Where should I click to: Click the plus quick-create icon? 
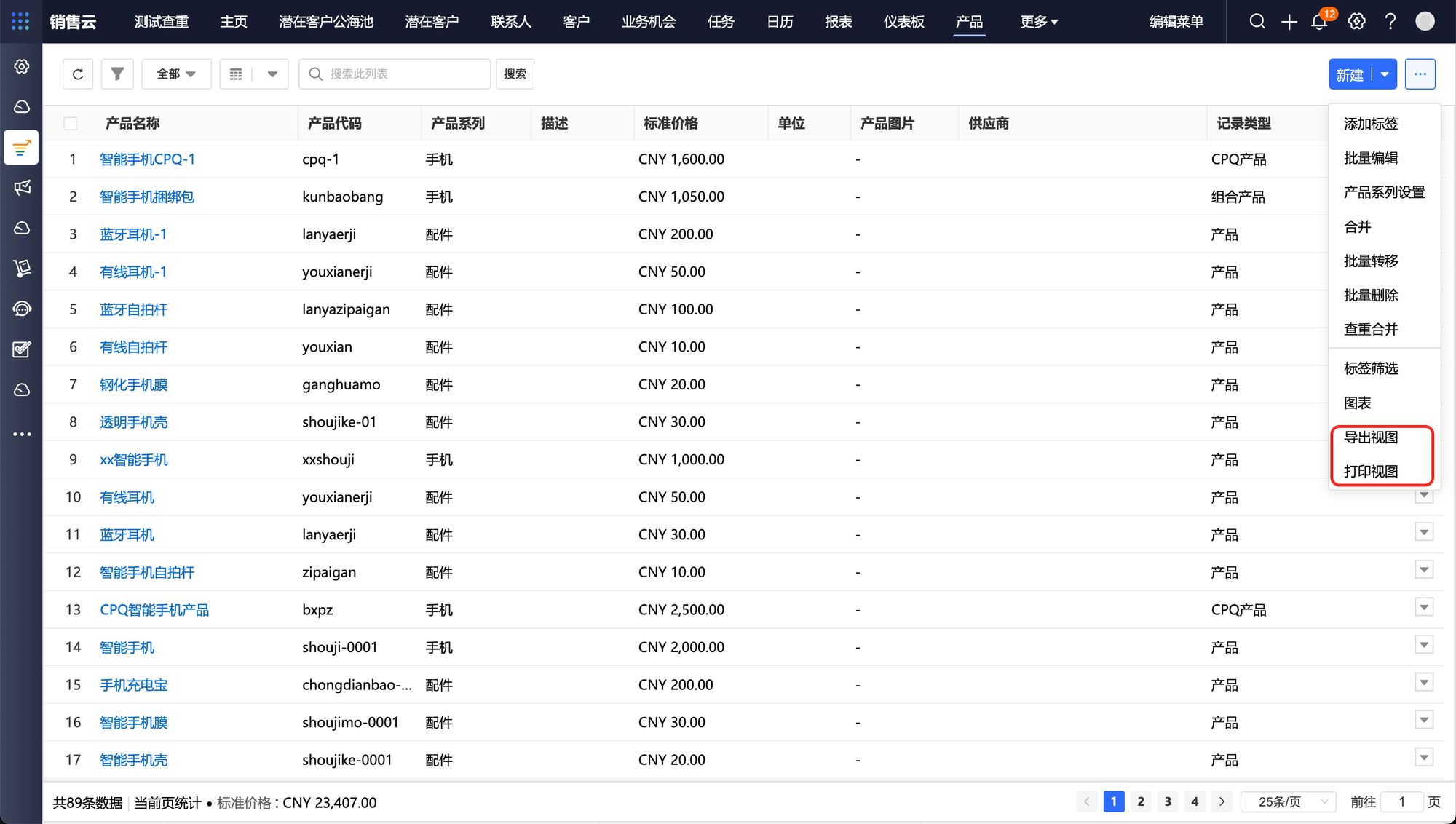click(1289, 22)
